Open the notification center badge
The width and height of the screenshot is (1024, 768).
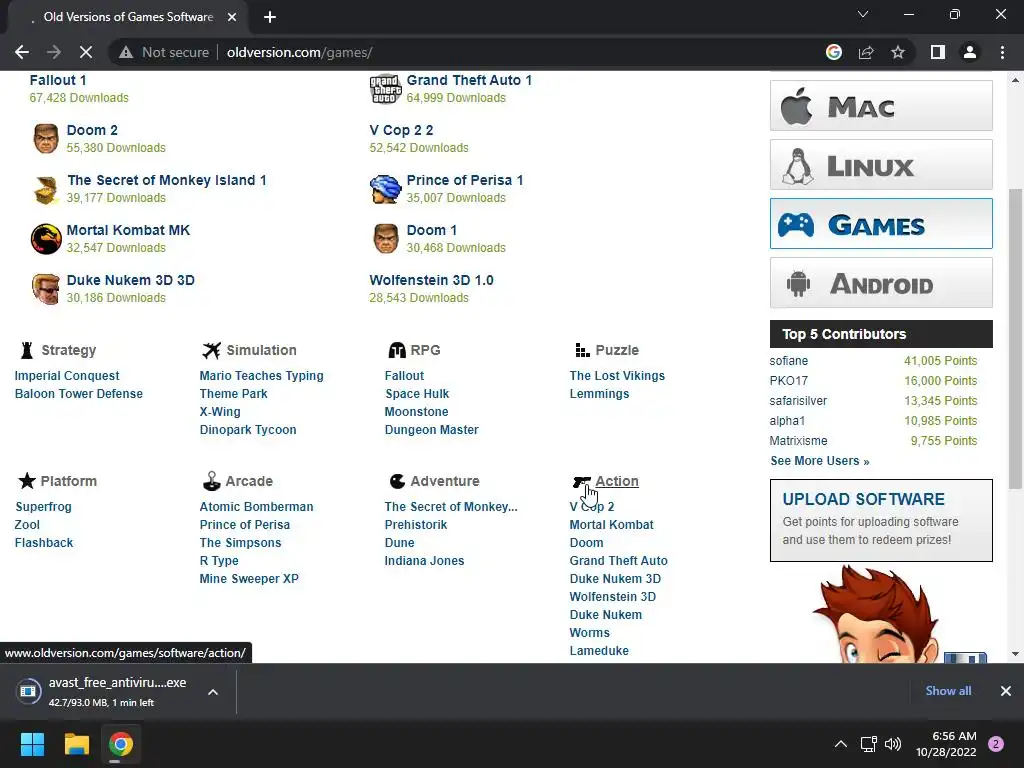click(996, 744)
